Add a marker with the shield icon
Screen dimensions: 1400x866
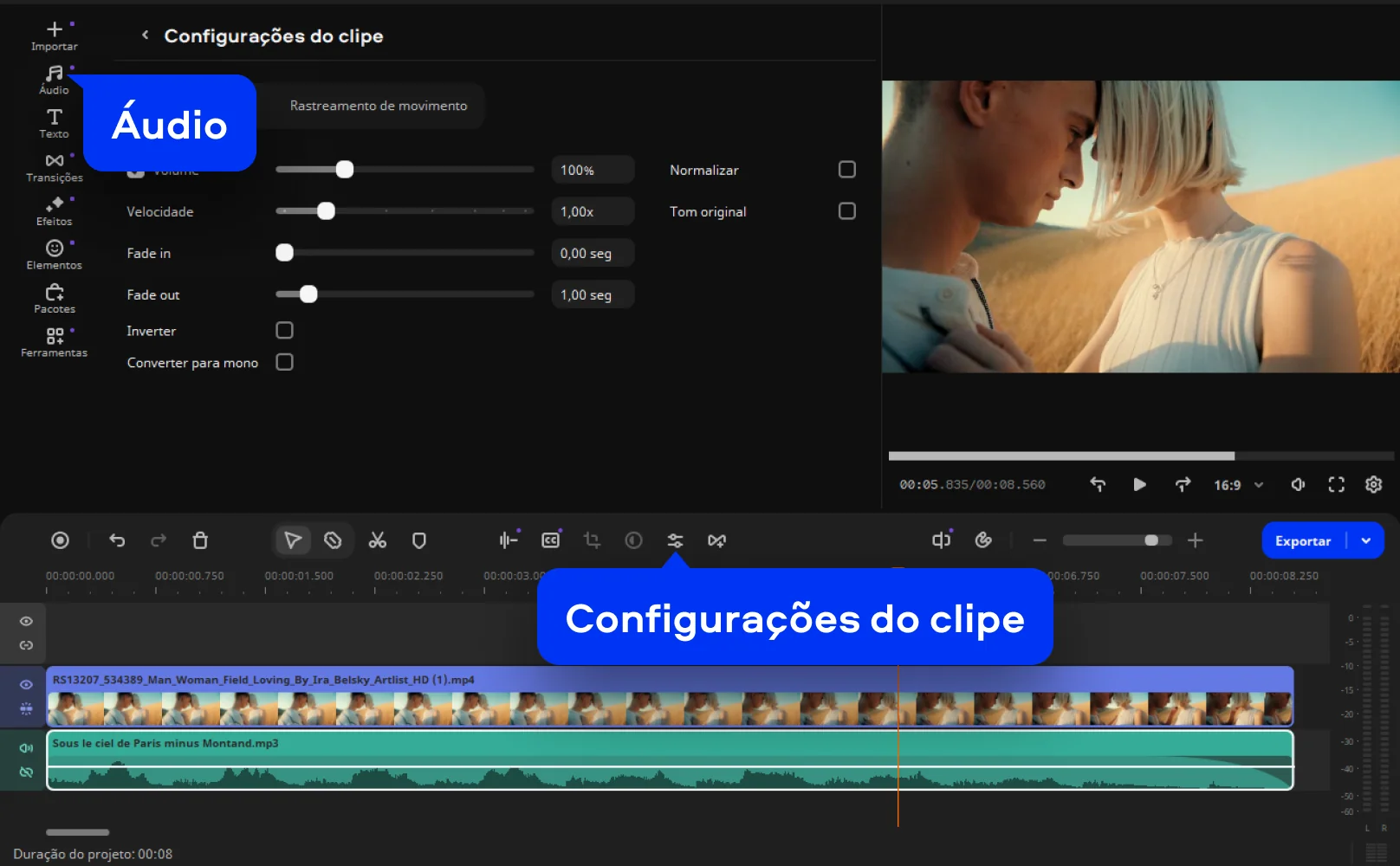419,540
